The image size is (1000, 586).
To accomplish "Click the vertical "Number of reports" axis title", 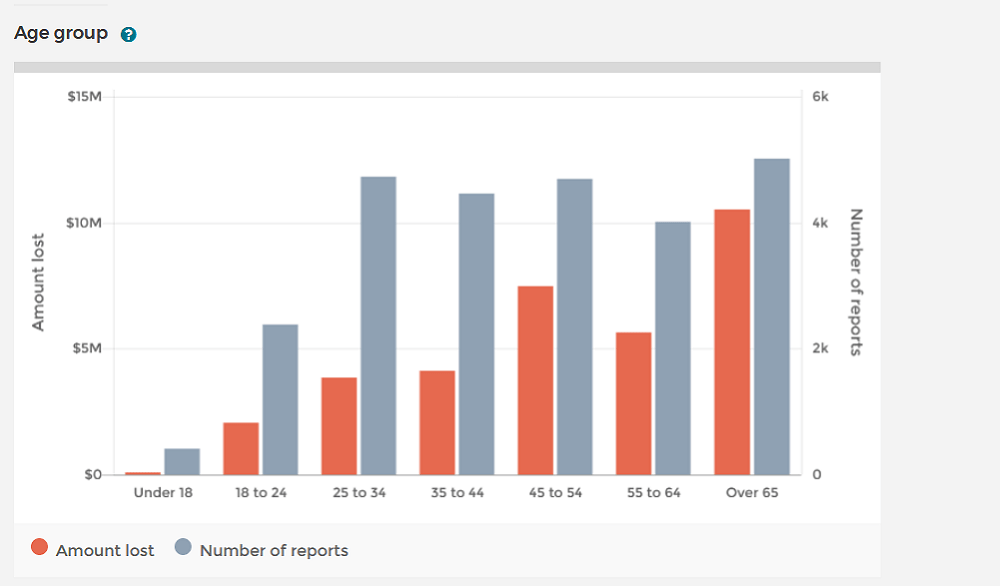I will pyautogui.click(x=857, y=282).
